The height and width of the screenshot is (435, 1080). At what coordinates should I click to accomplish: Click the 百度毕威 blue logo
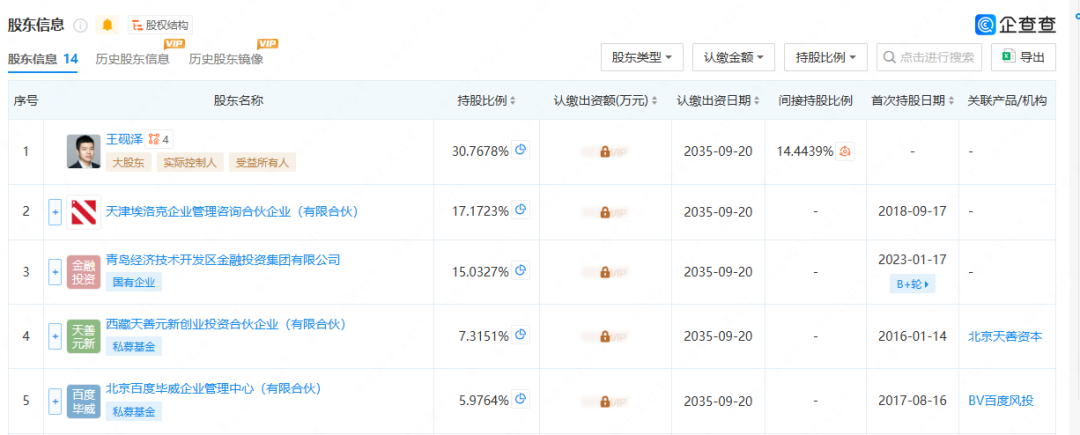point(83,401)
